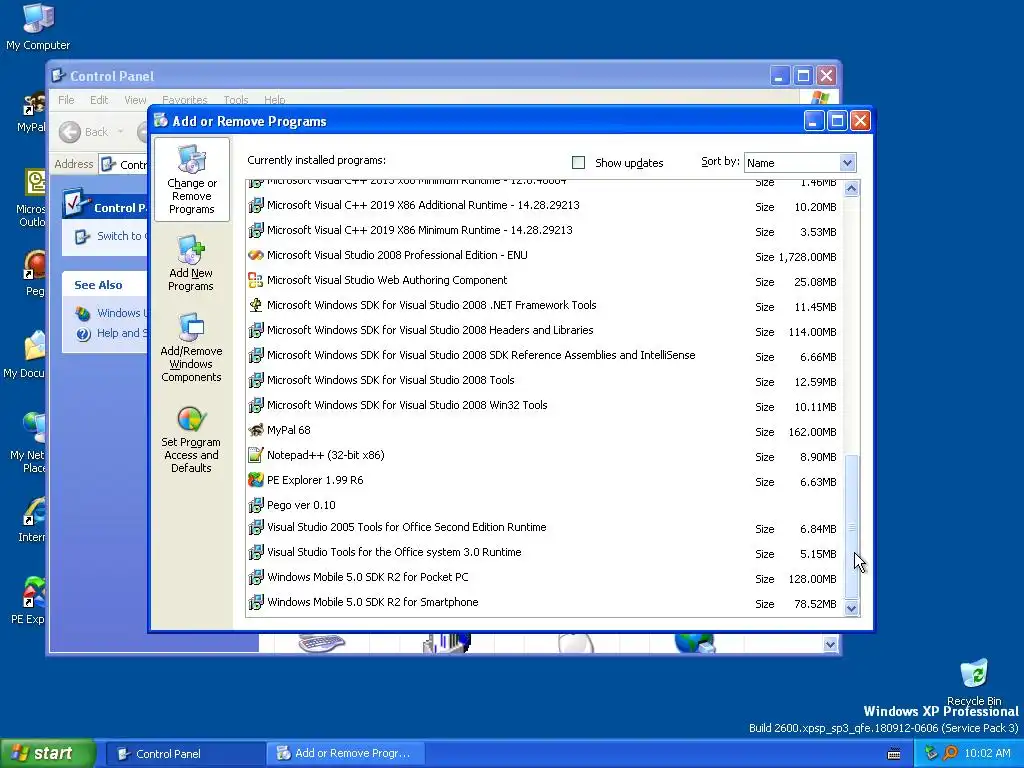Click the 162.00MB size of MyPal 68
This screenshot has height=768, width=1024.
point(812,432)
